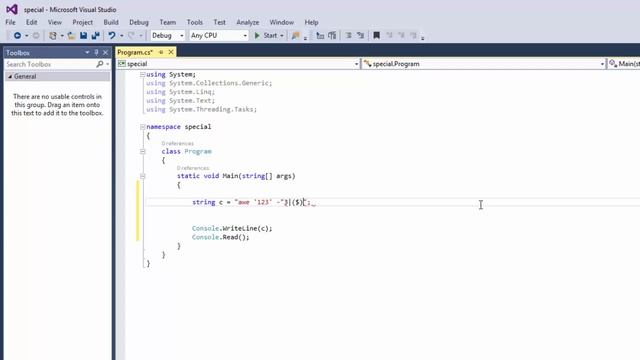Open the Undo history dropdown arrow
The width and height of the screenshot is (640, 360).
pos(121,36)
